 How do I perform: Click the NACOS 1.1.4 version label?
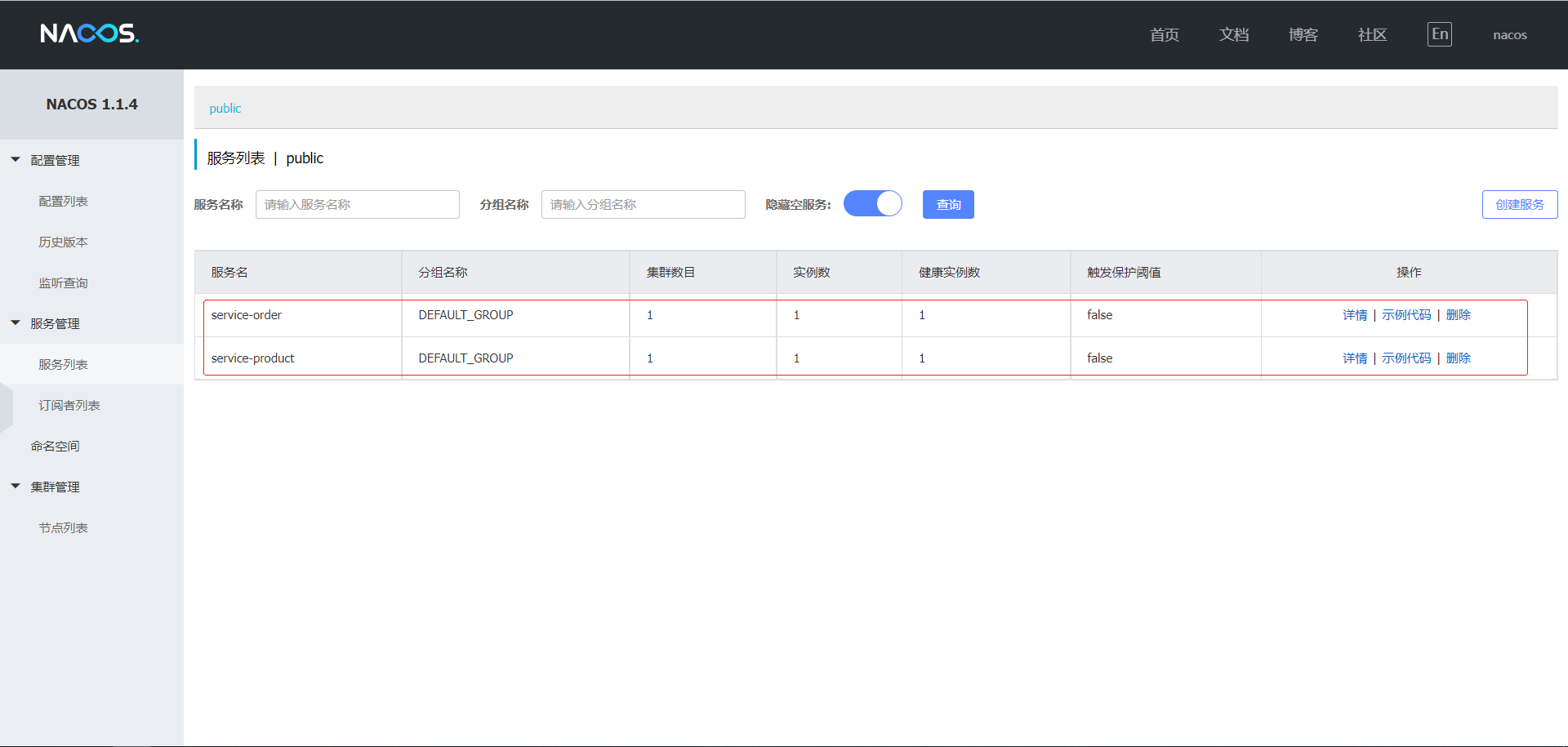91,104
